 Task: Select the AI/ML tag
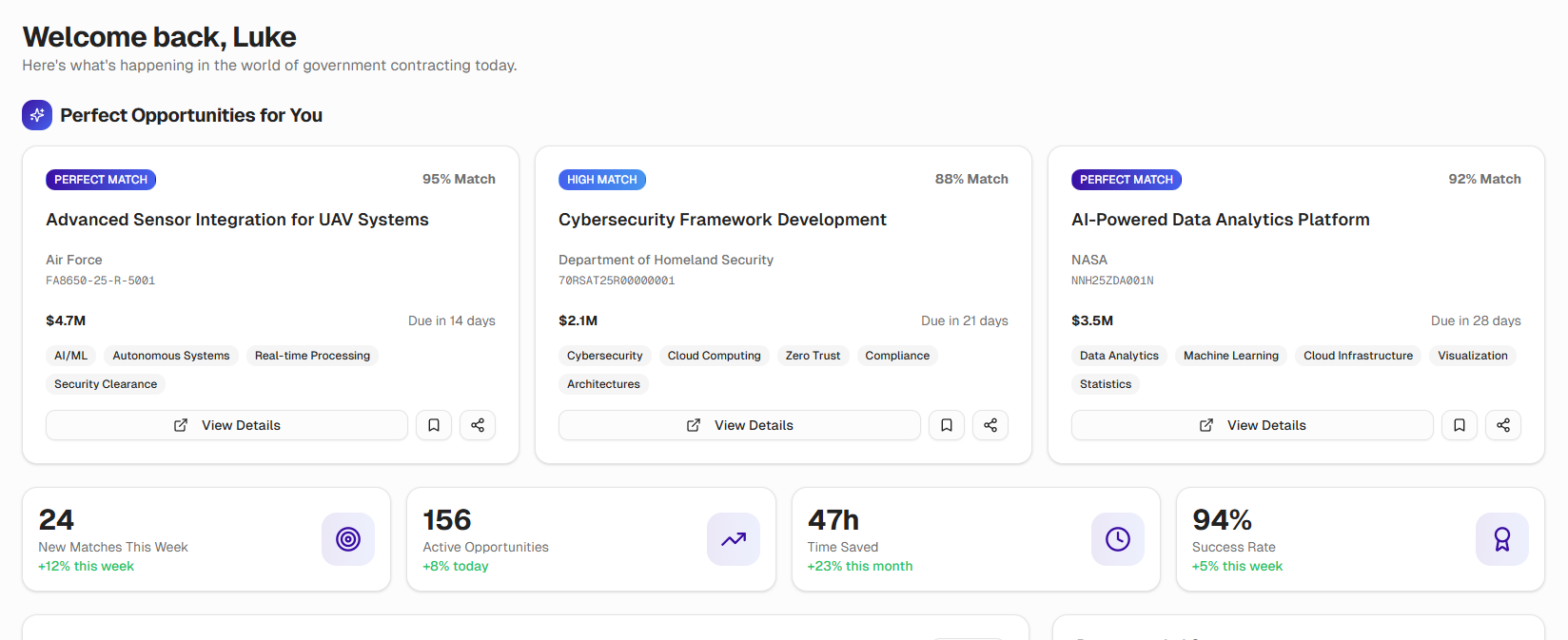point(70,356)
